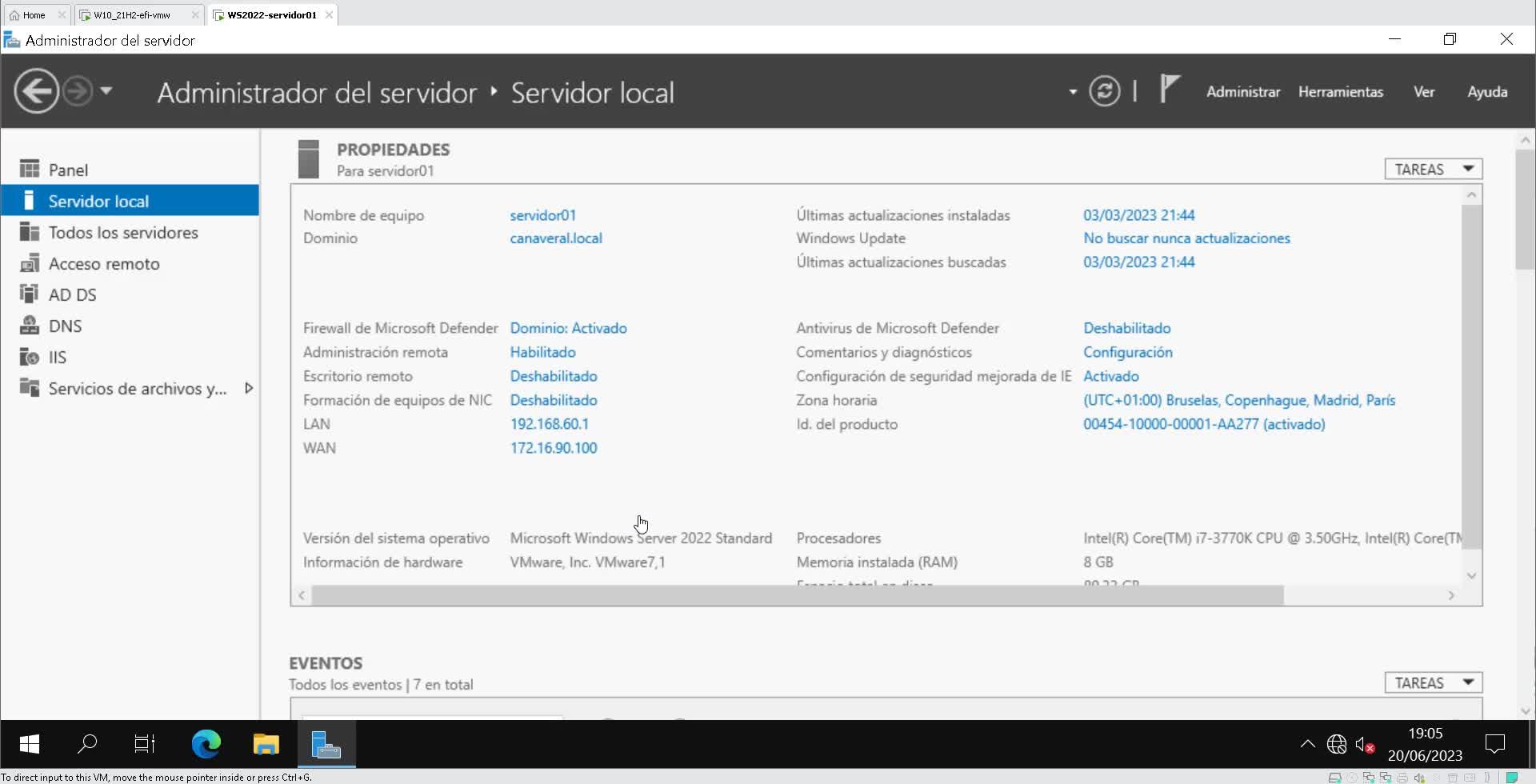Click the Propiedades vertical scrollbar down arrow
This screenshot has width=1536, height=784.
[x=1471, y=576]
